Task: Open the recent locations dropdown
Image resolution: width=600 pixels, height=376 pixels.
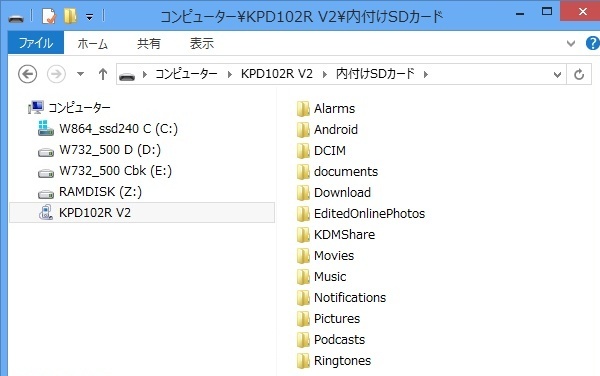Action: click(x=80, y=74)
